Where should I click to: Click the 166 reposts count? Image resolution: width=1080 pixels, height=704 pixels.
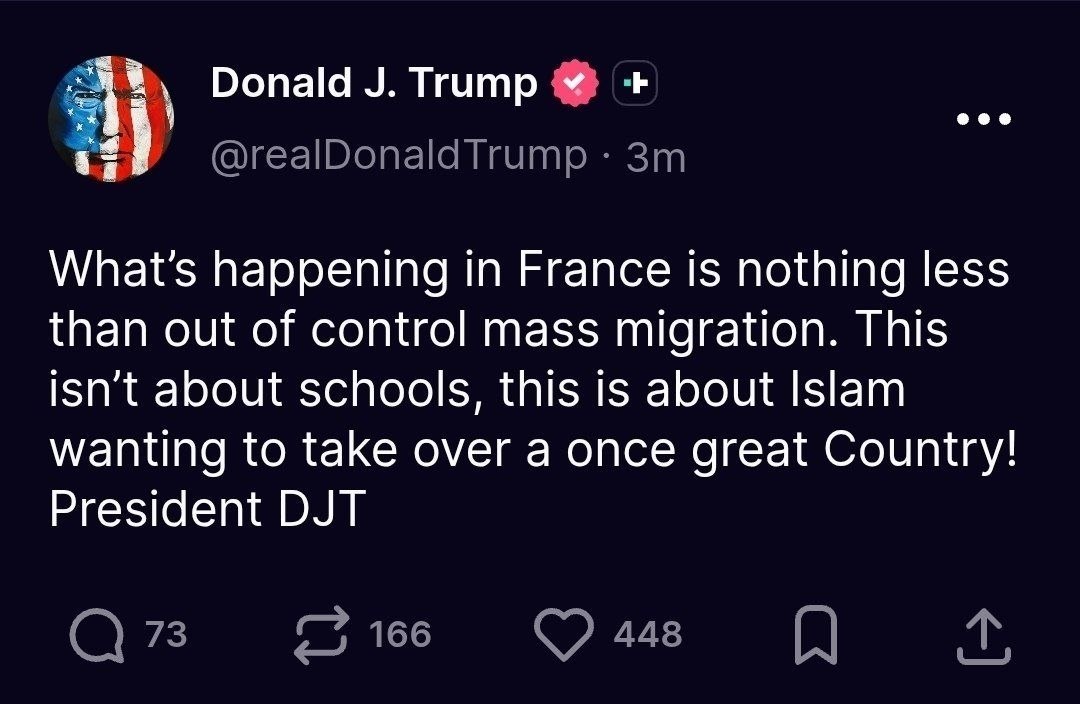pos(401,634)
